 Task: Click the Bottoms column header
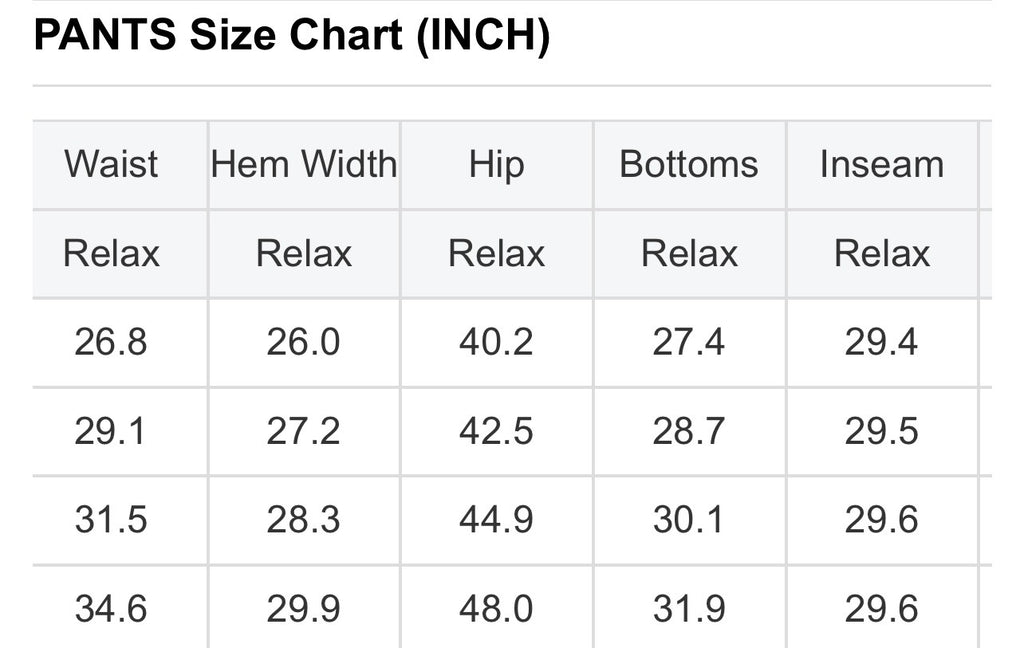coord(689,164)
